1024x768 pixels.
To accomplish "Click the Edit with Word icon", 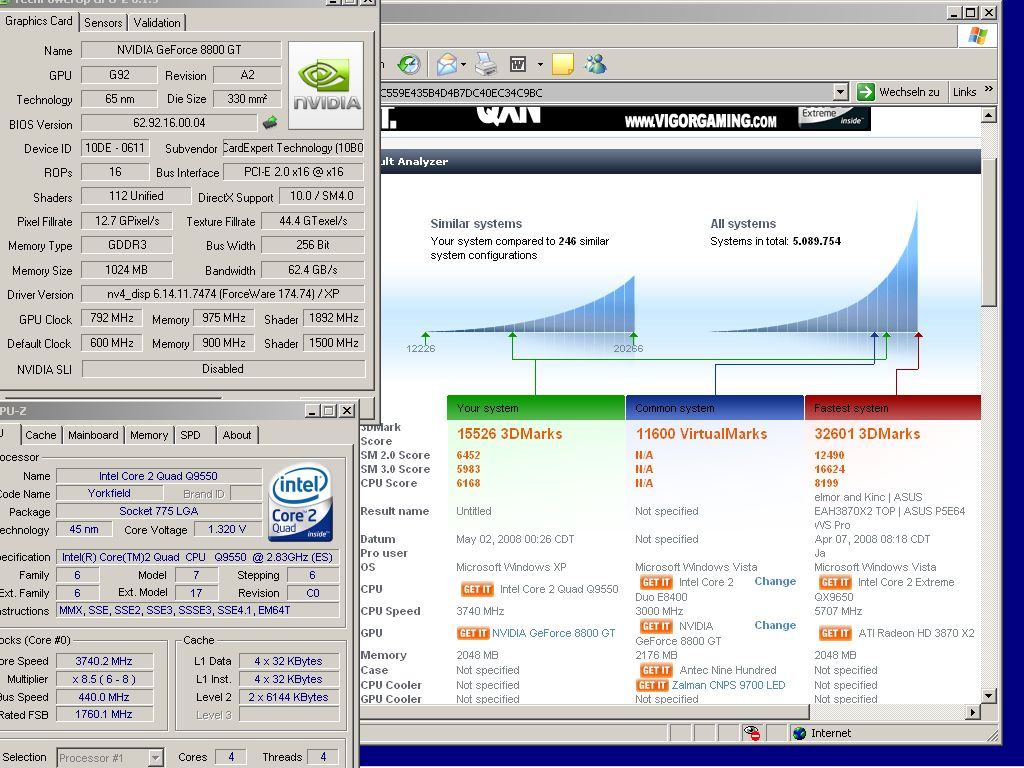I will click(518, 64).
